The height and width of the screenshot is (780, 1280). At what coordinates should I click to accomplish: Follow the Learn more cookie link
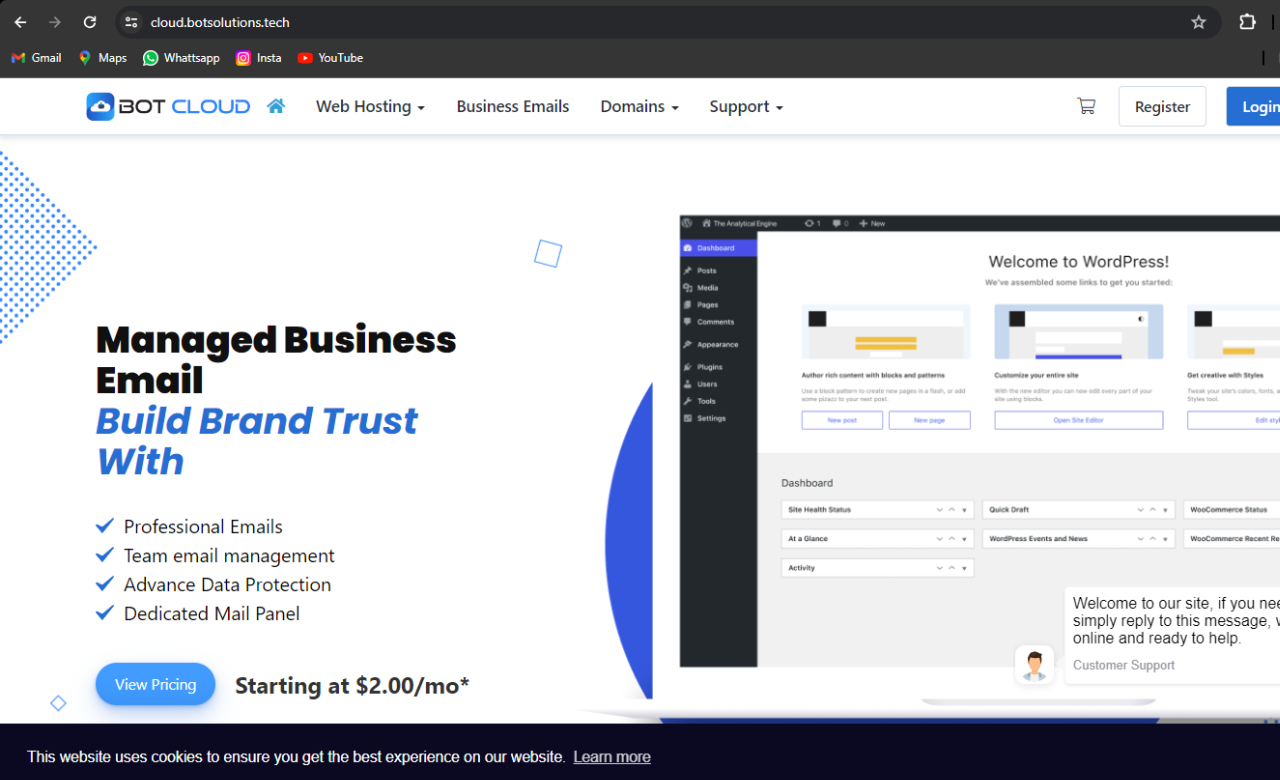pyautogui.click(x=612, y=757)
